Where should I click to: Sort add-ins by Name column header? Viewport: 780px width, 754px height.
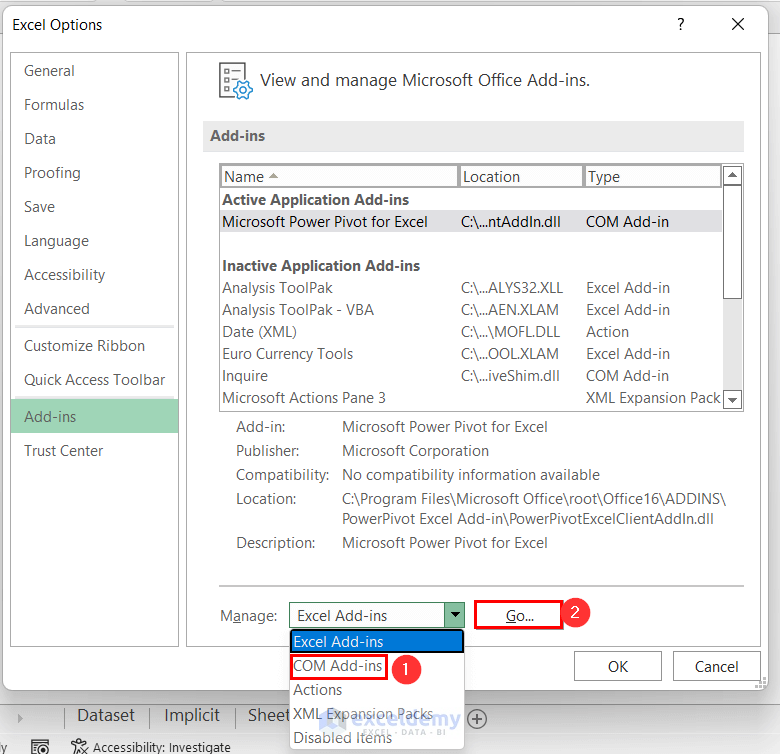click(339, 177)
